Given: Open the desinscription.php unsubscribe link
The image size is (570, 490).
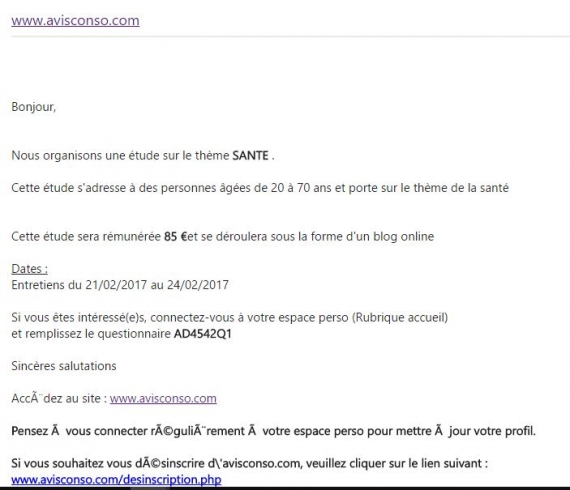Looking at the screenshot, I should point(116,479).
